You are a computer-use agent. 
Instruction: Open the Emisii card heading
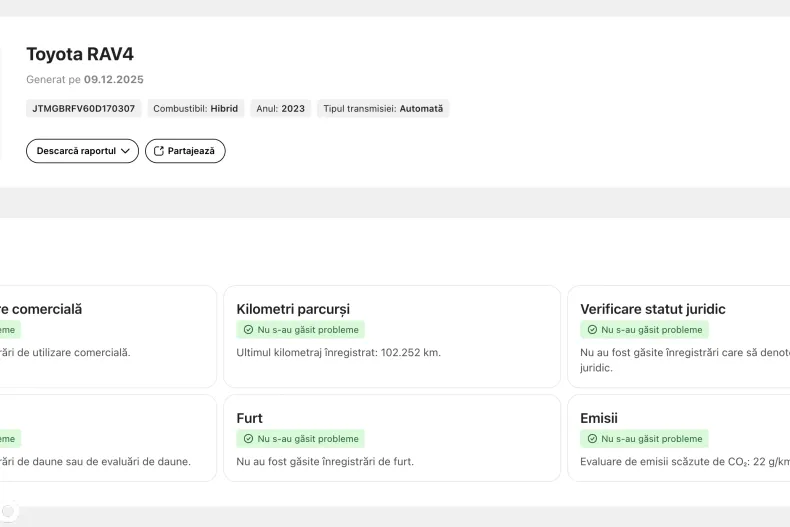pos(599,418)
